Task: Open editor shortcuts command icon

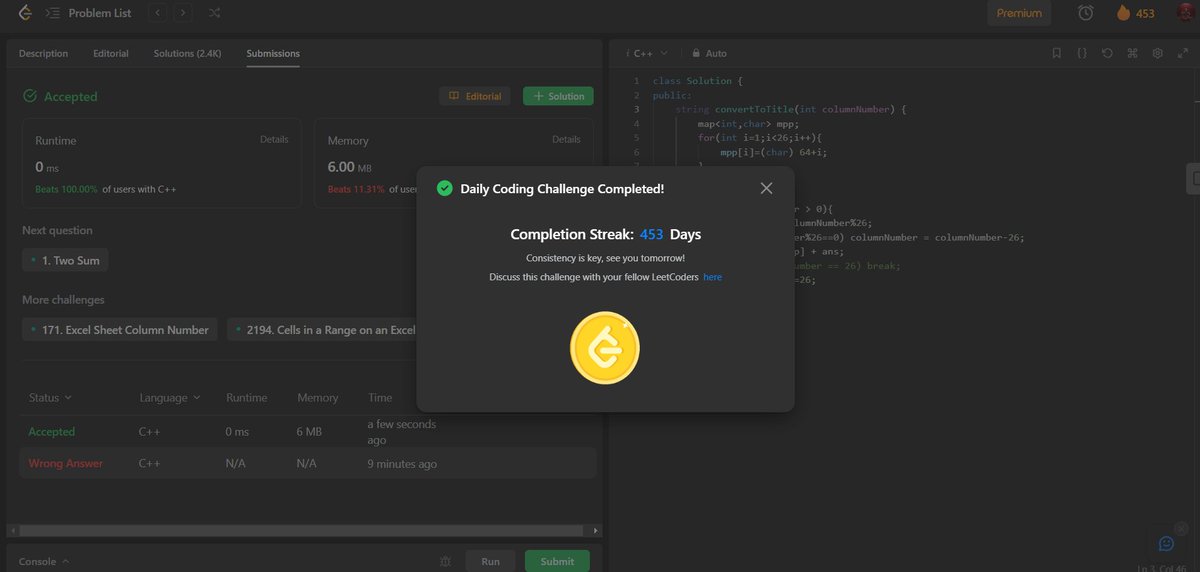Action: (1132, 53)
